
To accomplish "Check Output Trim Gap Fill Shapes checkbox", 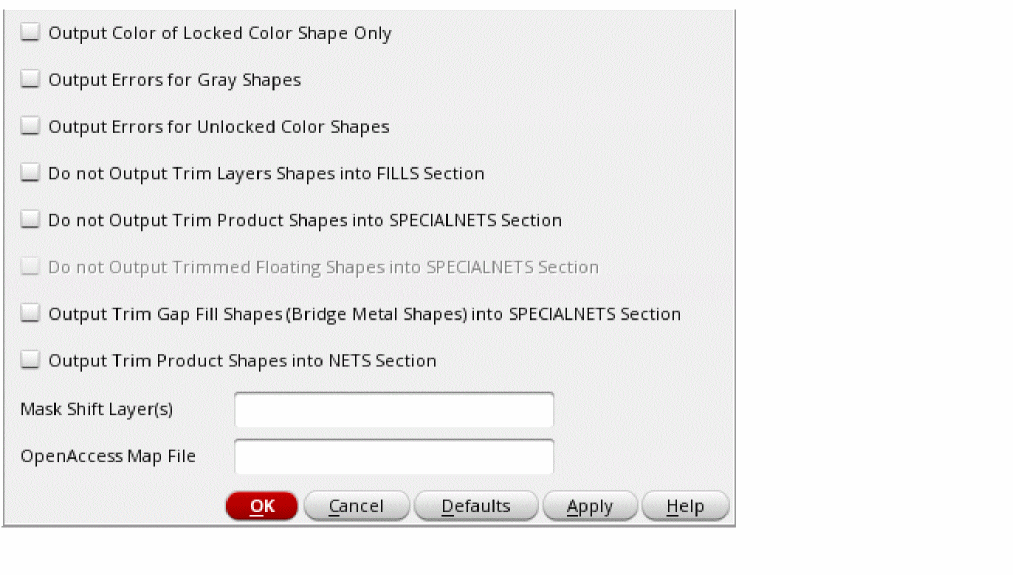I will 31,314.
